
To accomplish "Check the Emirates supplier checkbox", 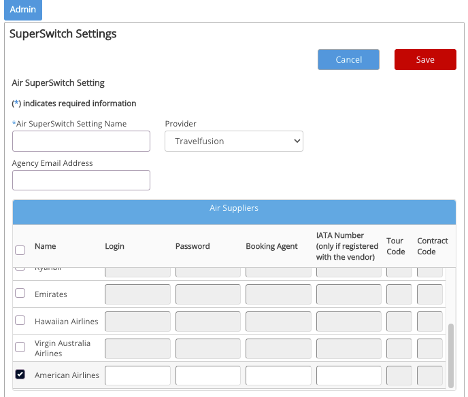I will [20, 293].
